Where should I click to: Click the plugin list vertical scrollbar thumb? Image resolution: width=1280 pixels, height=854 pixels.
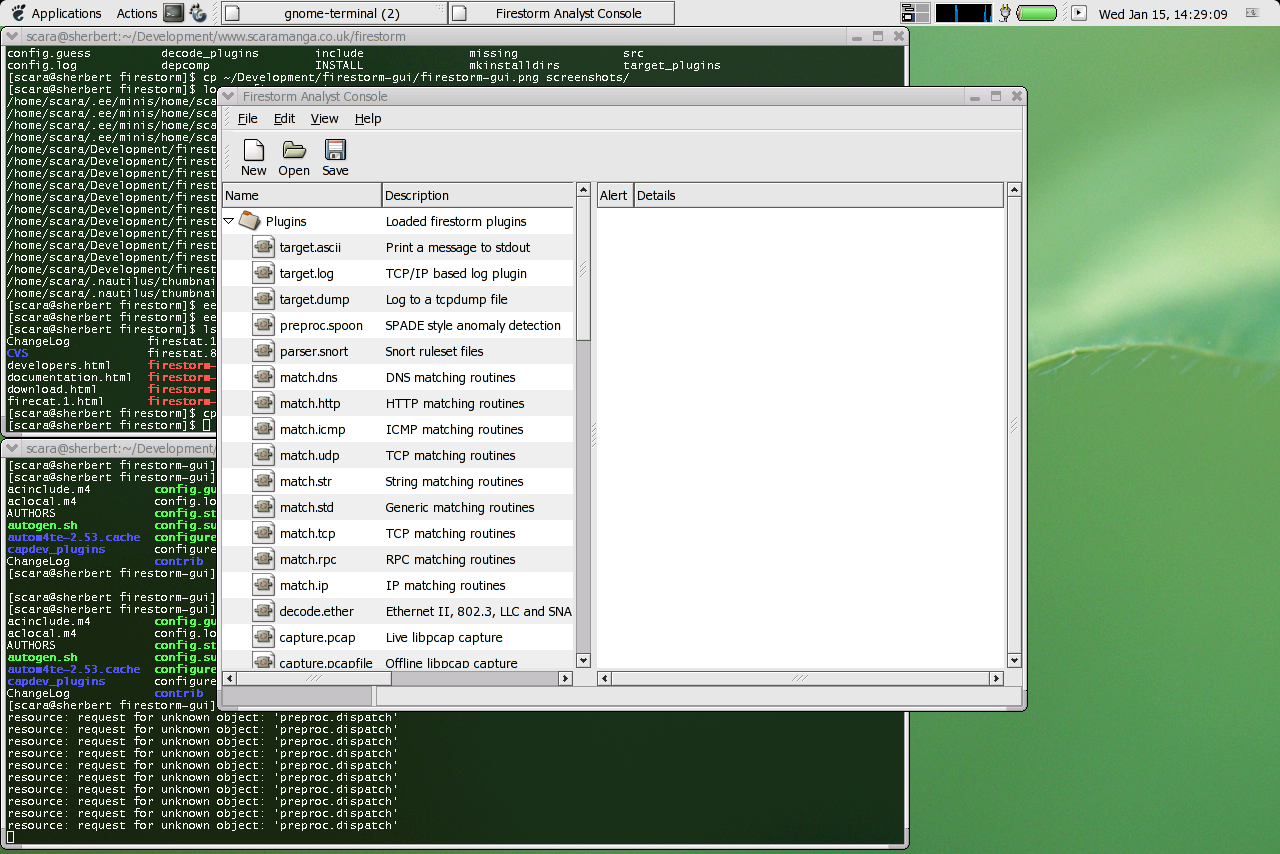pos(584,269)
